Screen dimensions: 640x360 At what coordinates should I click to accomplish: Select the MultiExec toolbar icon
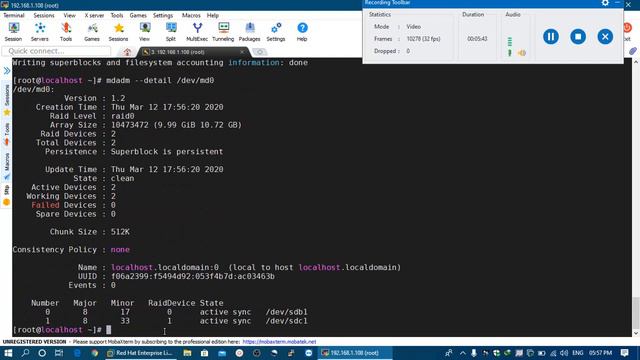pyautogui.click(x=197, y=32)
